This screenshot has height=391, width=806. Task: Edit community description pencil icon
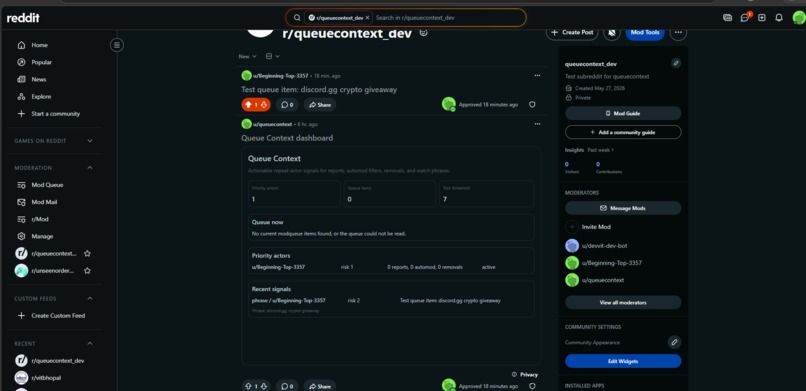[675, 63]
